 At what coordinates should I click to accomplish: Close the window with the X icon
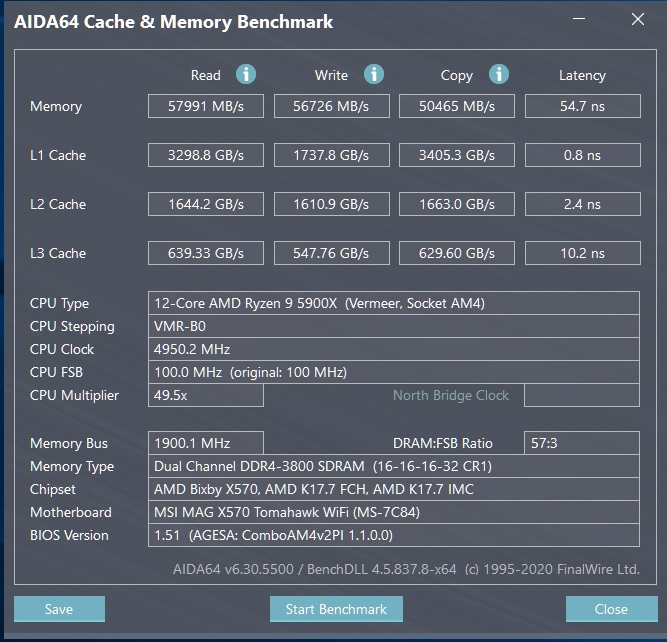[x=638, y=19]
